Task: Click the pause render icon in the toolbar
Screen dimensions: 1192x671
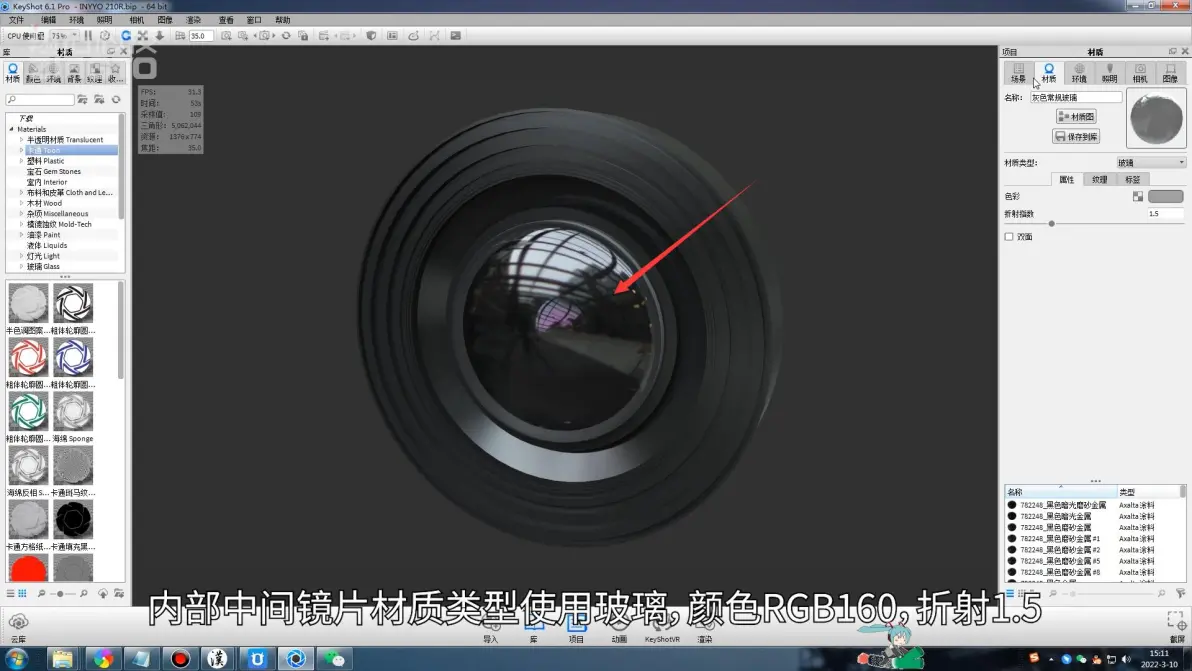Action: pos(88,36)
